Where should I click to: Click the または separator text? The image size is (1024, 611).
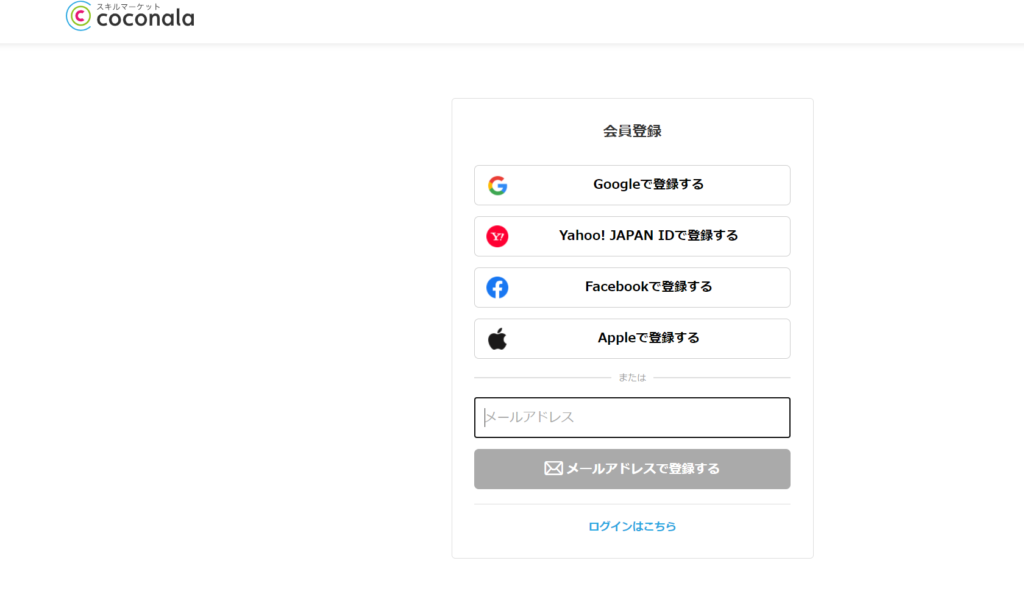pyautogui.click(x=632, y=377)
